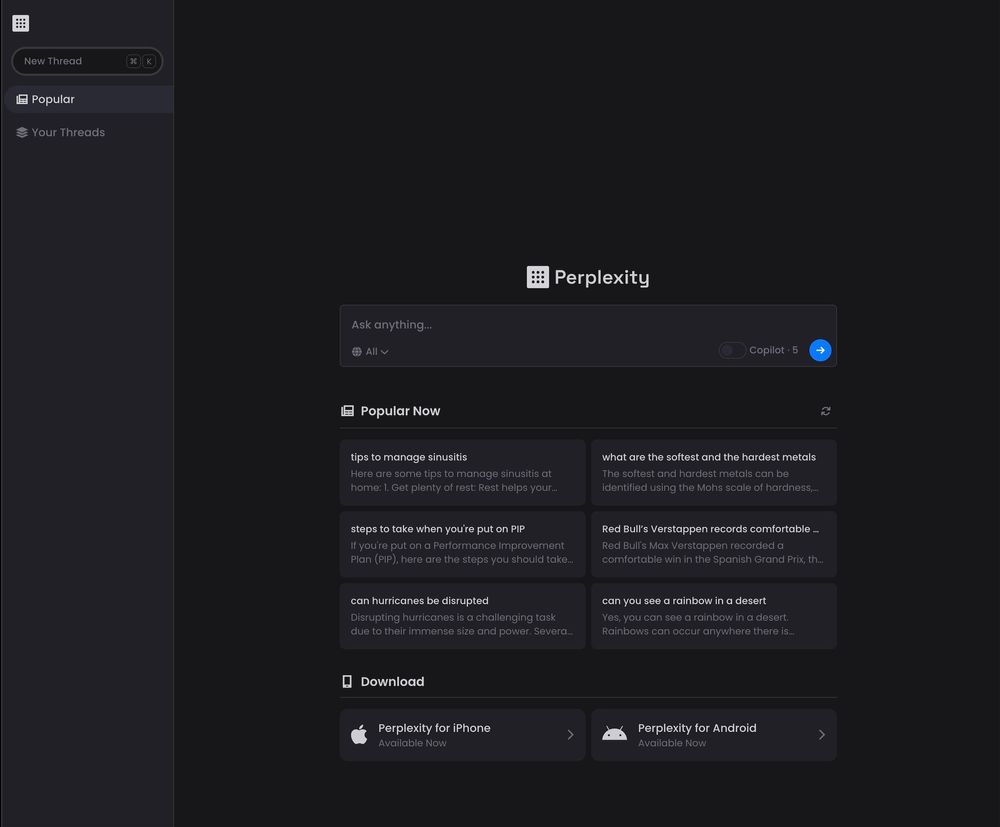Click the Ask anything input field

click(588, 325)
